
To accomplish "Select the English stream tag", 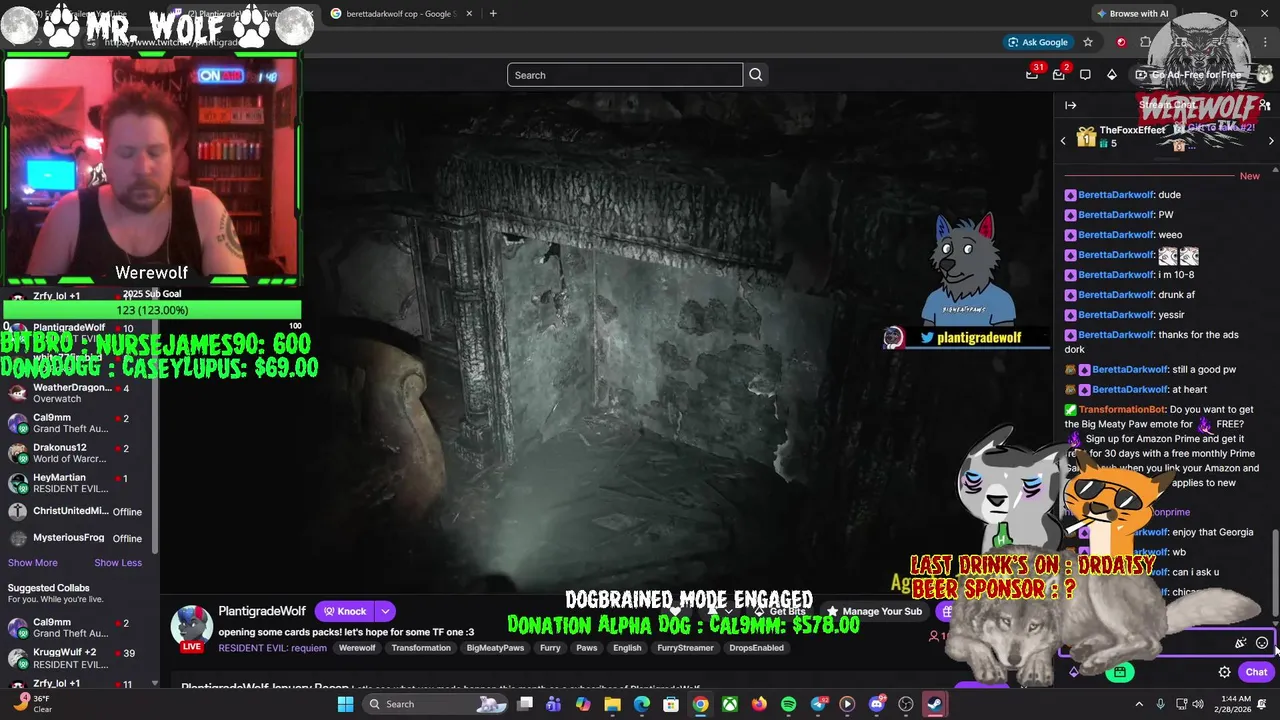I will [x=627, y=648].
